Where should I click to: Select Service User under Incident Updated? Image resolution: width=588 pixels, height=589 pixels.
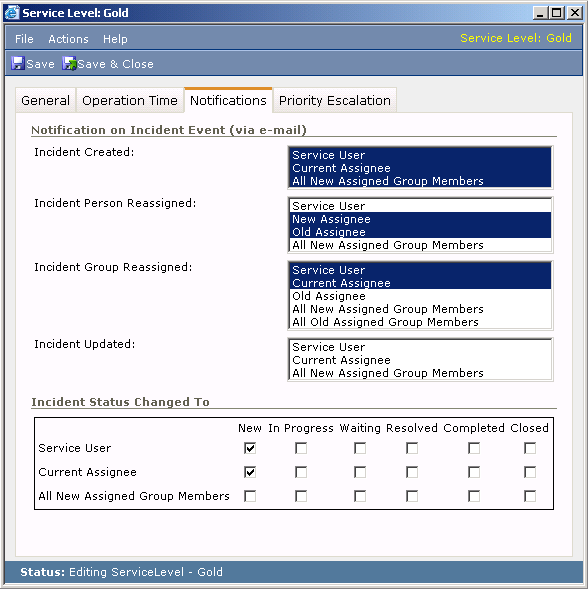click(420, 347)
